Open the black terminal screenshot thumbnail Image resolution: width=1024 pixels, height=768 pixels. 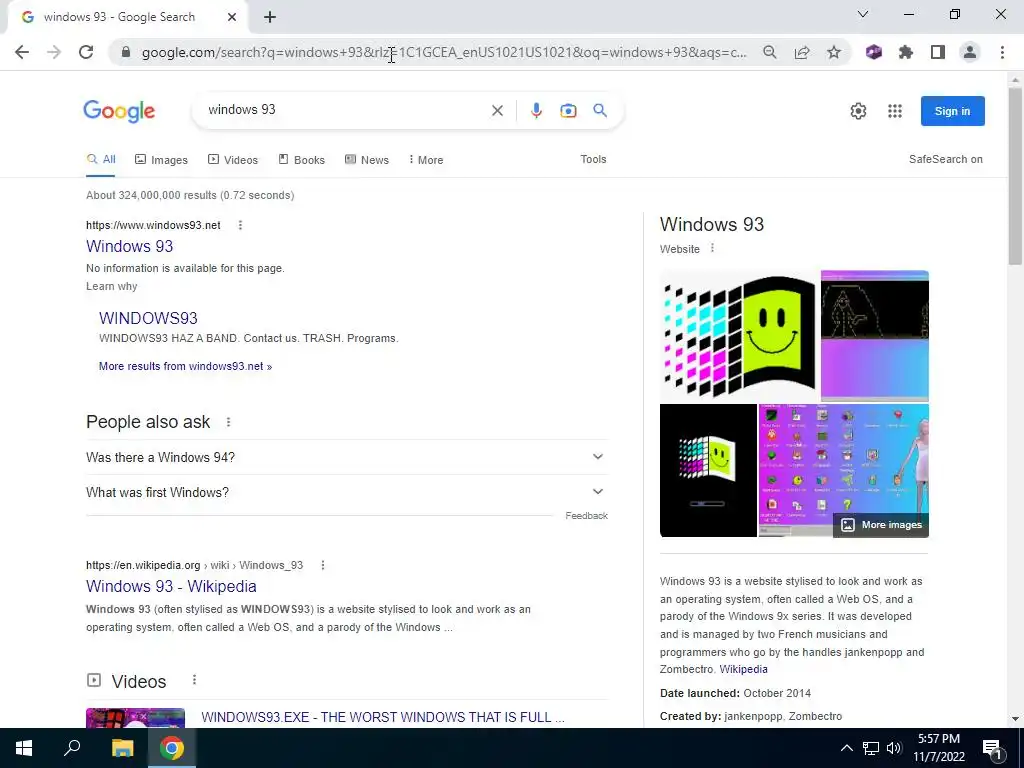874,336
